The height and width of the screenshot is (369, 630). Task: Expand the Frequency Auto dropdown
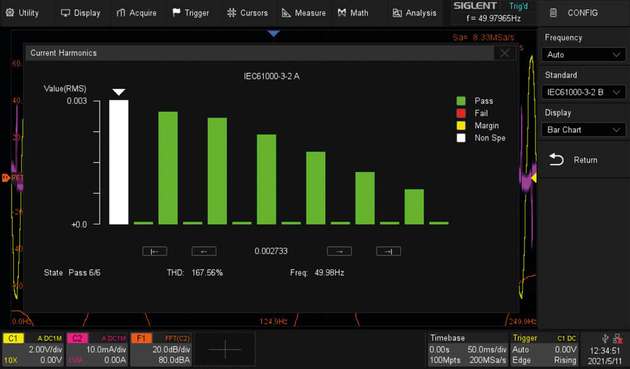[x=583, y=54]
